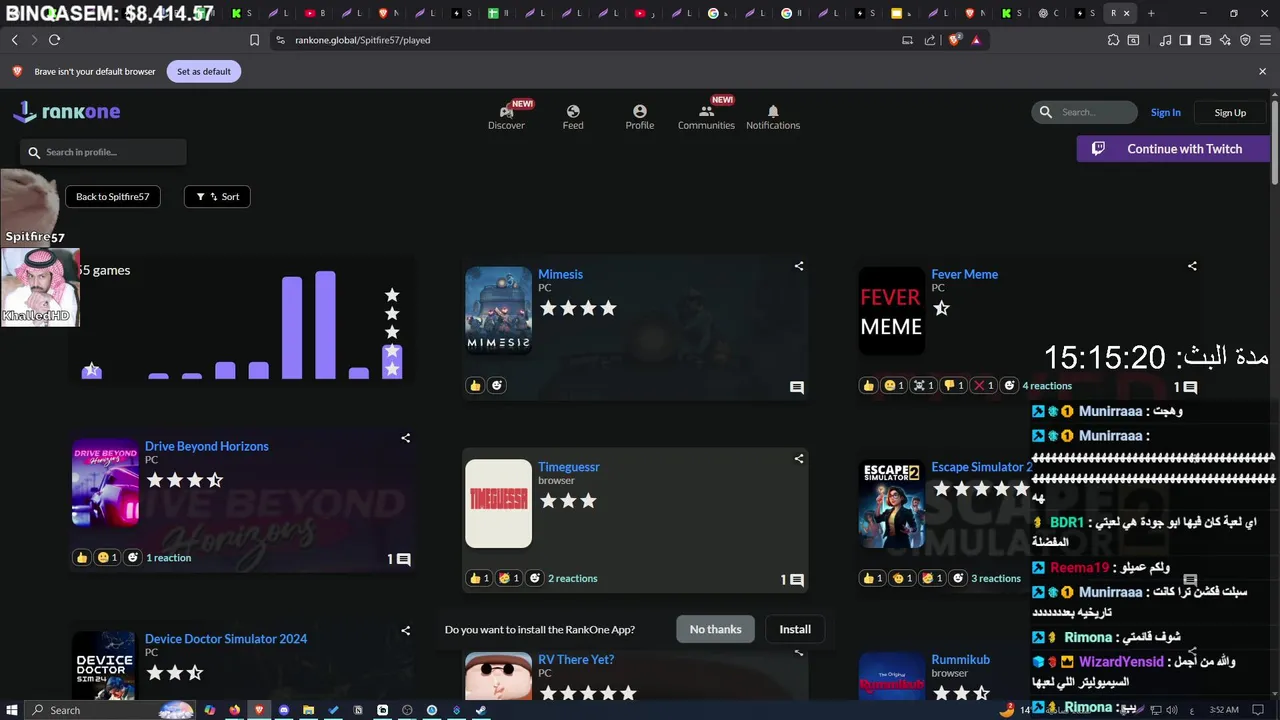Screen dimensions: 1280x720
Task: Click the page's vertical scrollbar
Action: [1275, 140]
